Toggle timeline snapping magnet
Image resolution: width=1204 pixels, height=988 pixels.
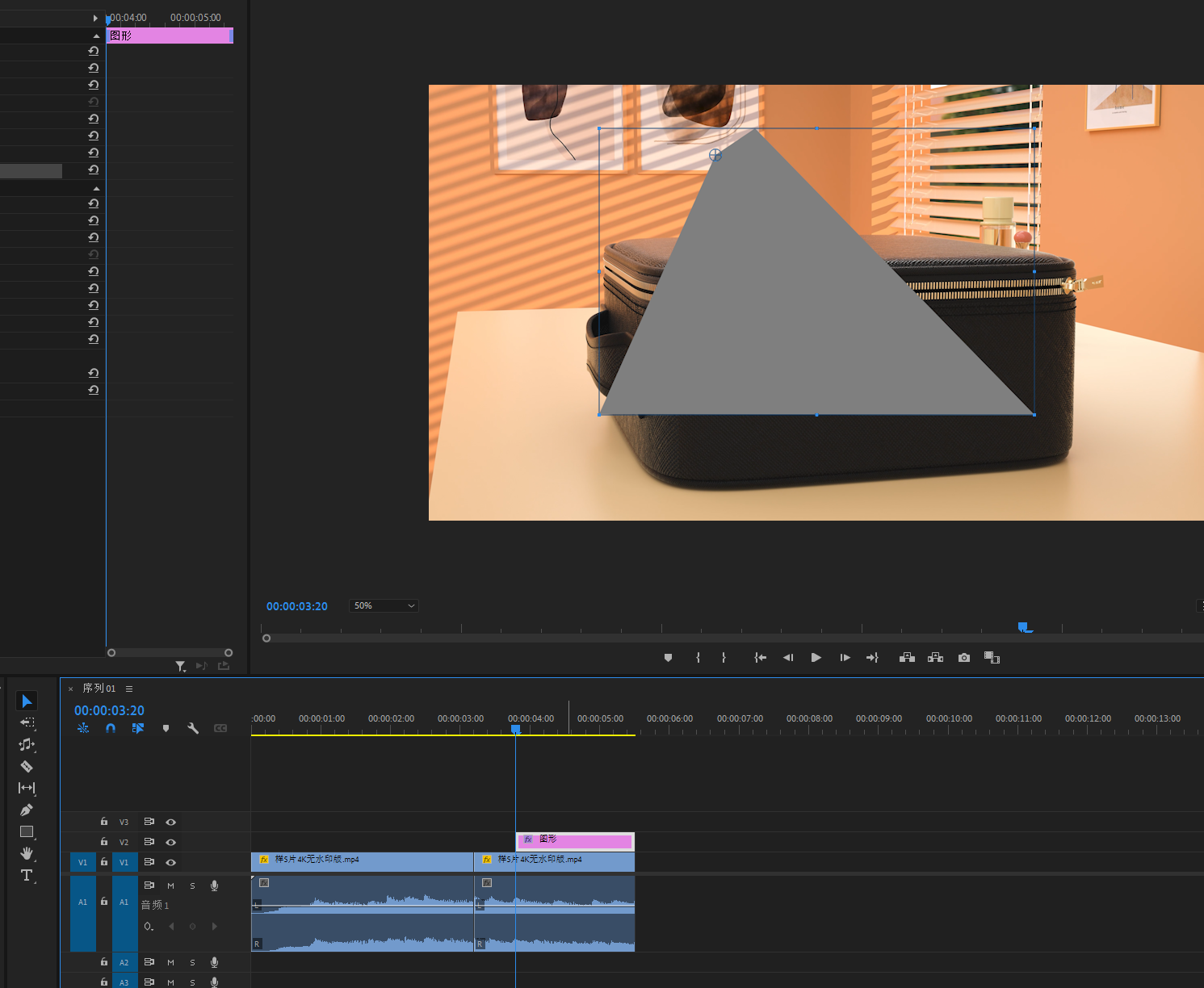click(x=111, y=728)
